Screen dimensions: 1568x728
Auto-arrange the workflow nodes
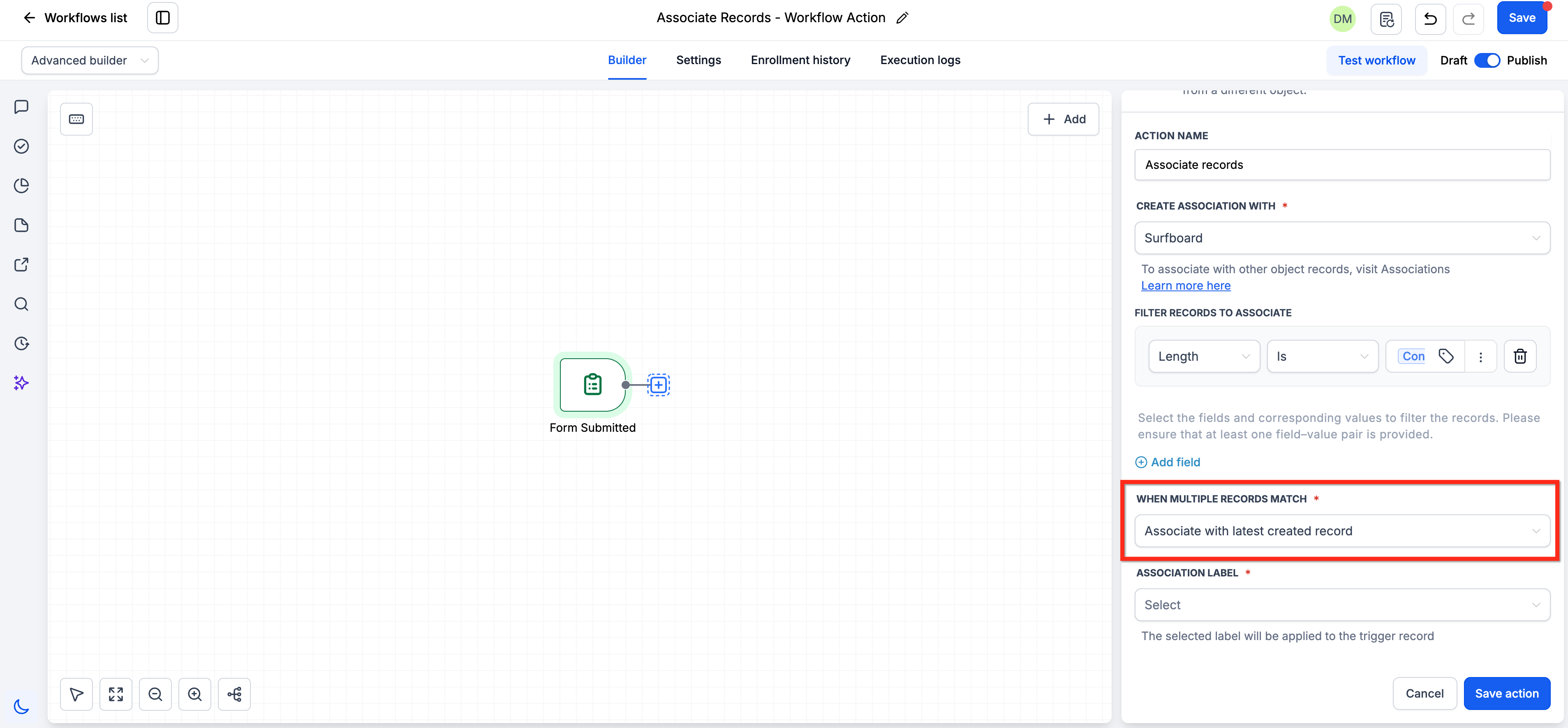click(x=234, y=694)
